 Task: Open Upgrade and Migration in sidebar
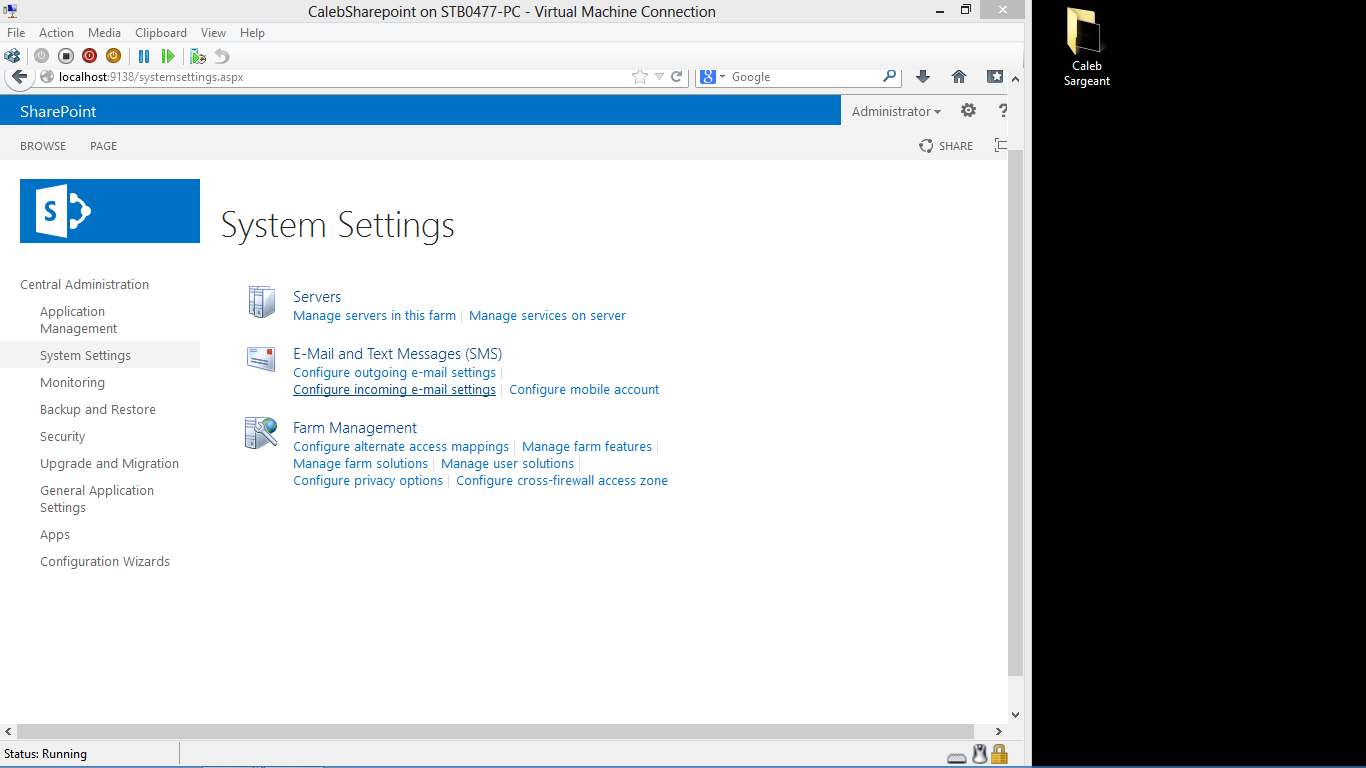pyautogui.click(x=109, y=464)
